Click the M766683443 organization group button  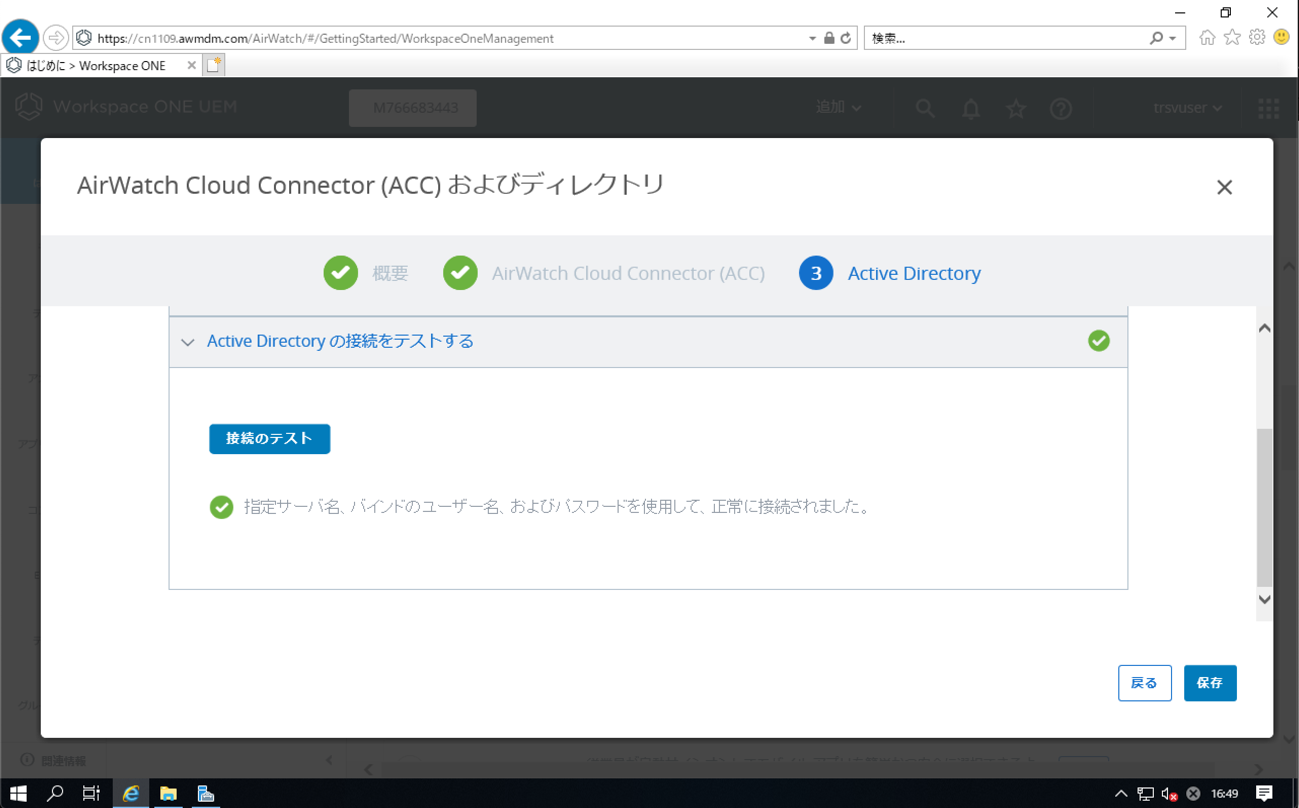[413, 108]
